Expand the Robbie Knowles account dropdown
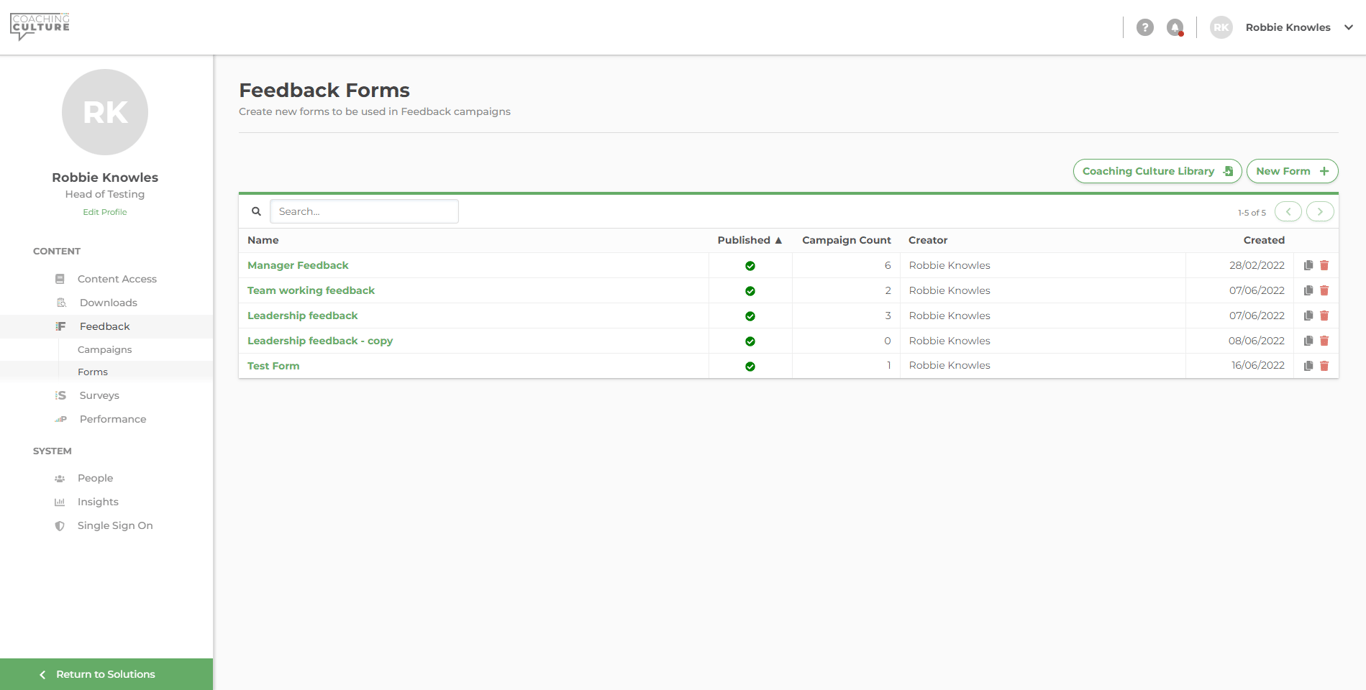This screenshot has width=1366, height=690. 1348,28
